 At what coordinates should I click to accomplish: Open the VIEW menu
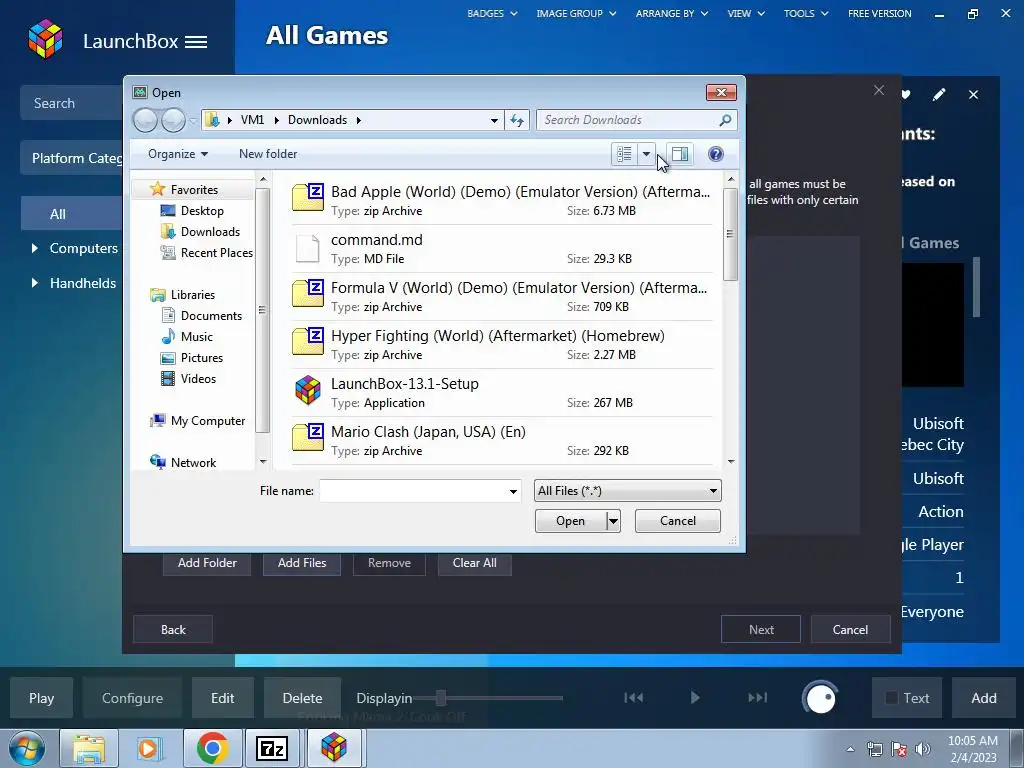pyautogui.click(x=746, y=13)
